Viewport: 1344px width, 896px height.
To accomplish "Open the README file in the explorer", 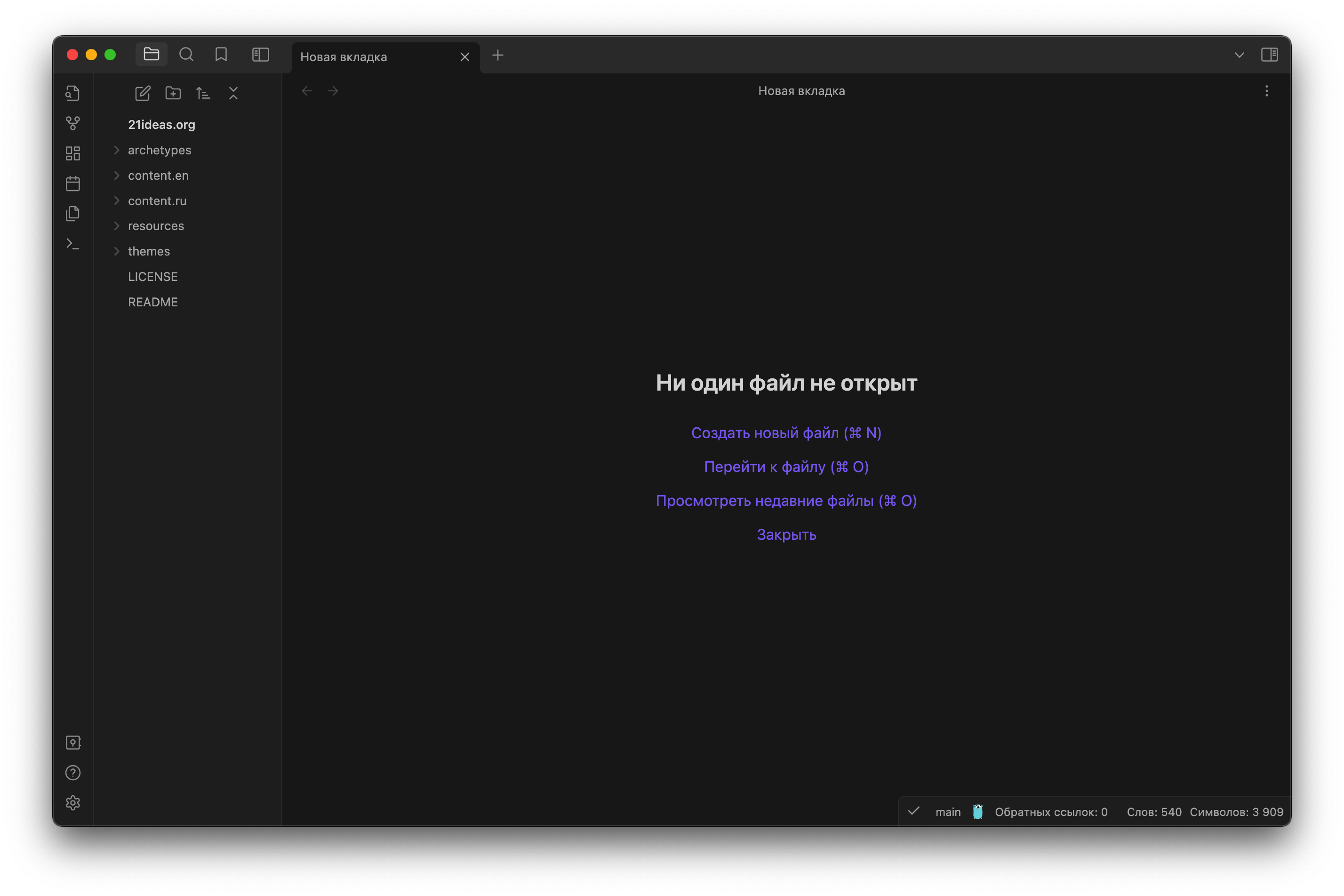I will [x=152, y=302].
